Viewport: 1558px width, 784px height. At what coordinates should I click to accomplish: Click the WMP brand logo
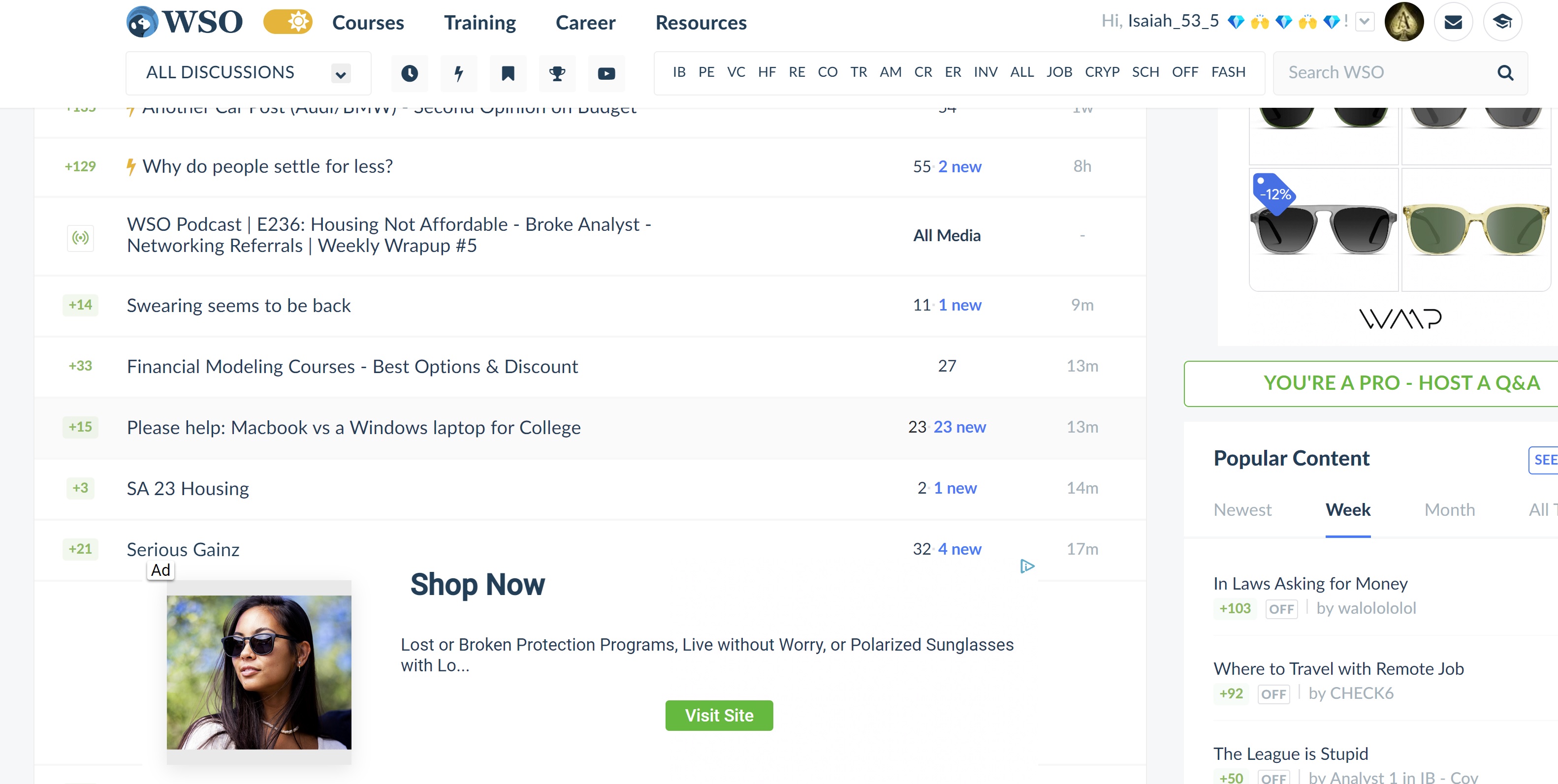[x=1400, y=318]
